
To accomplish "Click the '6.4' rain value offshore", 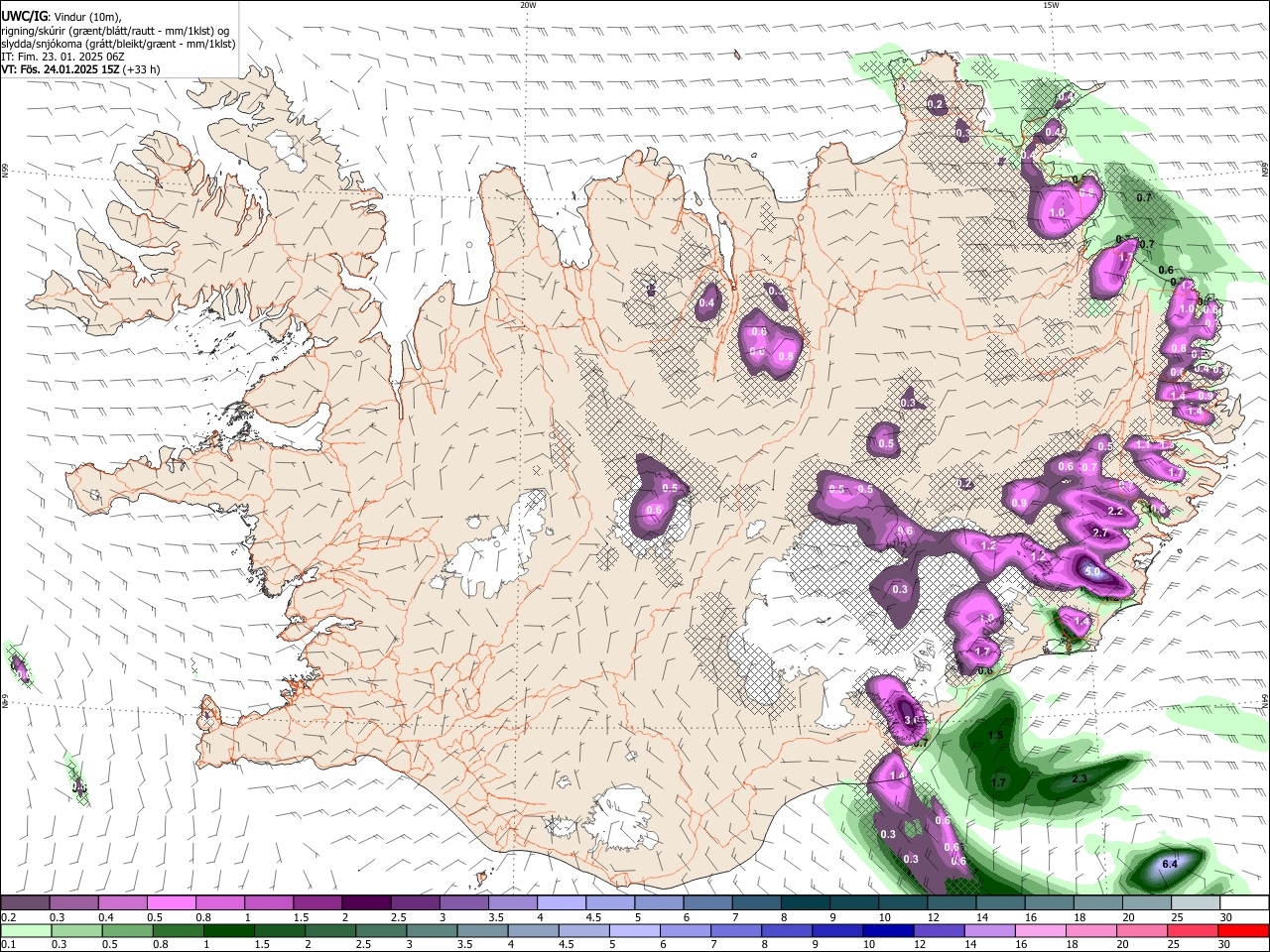I will coord(1169,864).
